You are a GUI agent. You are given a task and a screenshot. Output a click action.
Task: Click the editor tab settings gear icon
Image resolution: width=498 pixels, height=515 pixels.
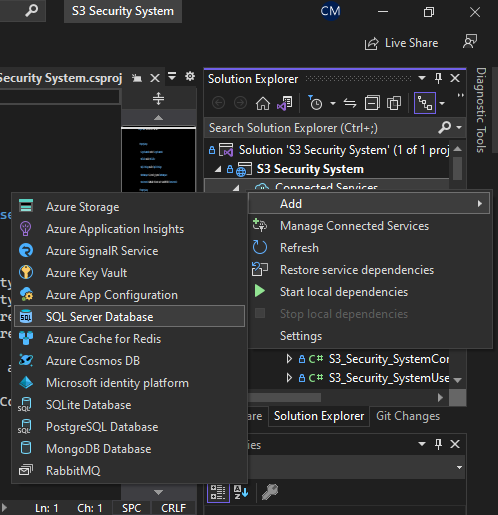pos(190,76)
